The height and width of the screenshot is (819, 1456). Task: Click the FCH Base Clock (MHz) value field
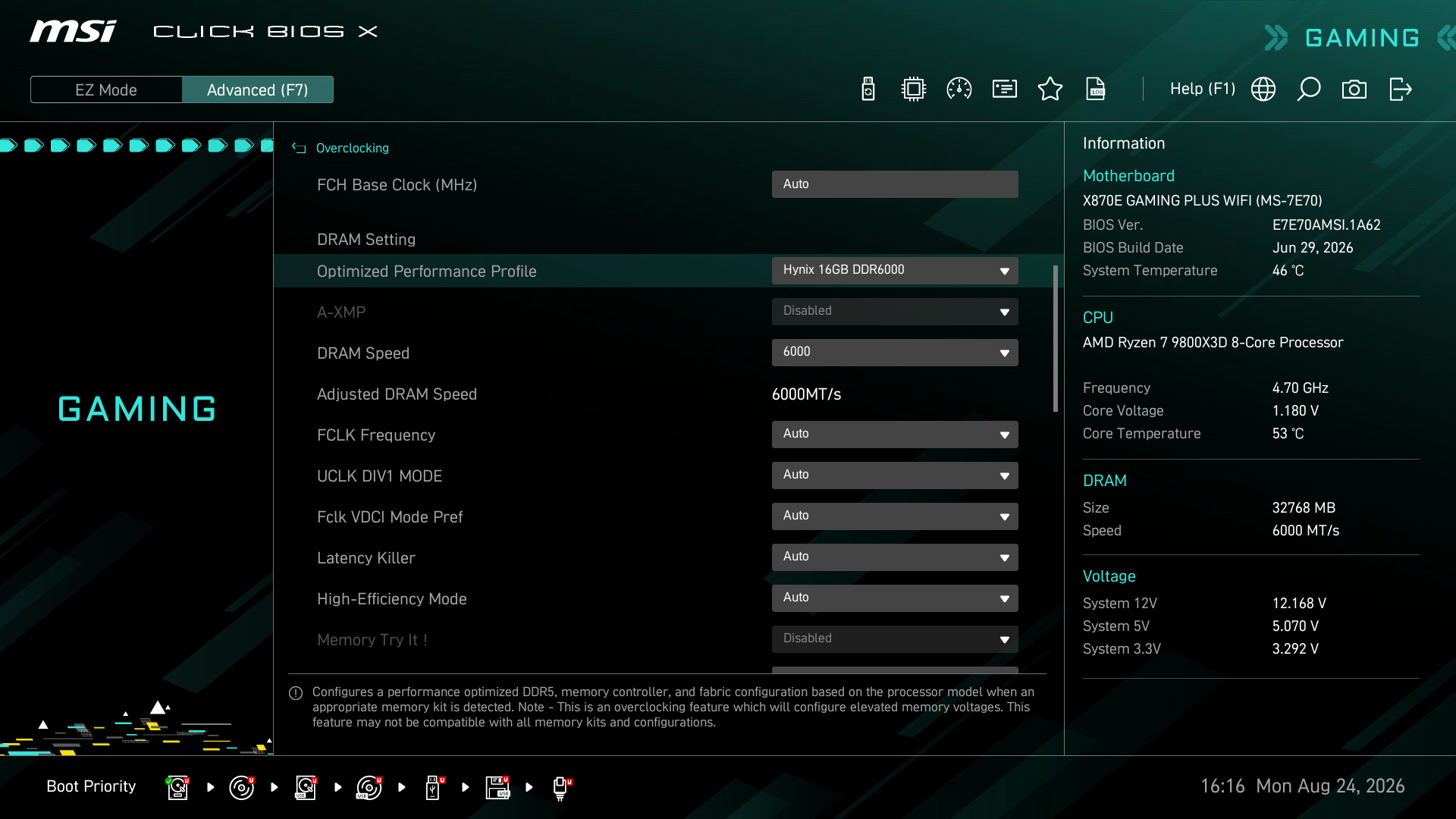coord(895,184)
